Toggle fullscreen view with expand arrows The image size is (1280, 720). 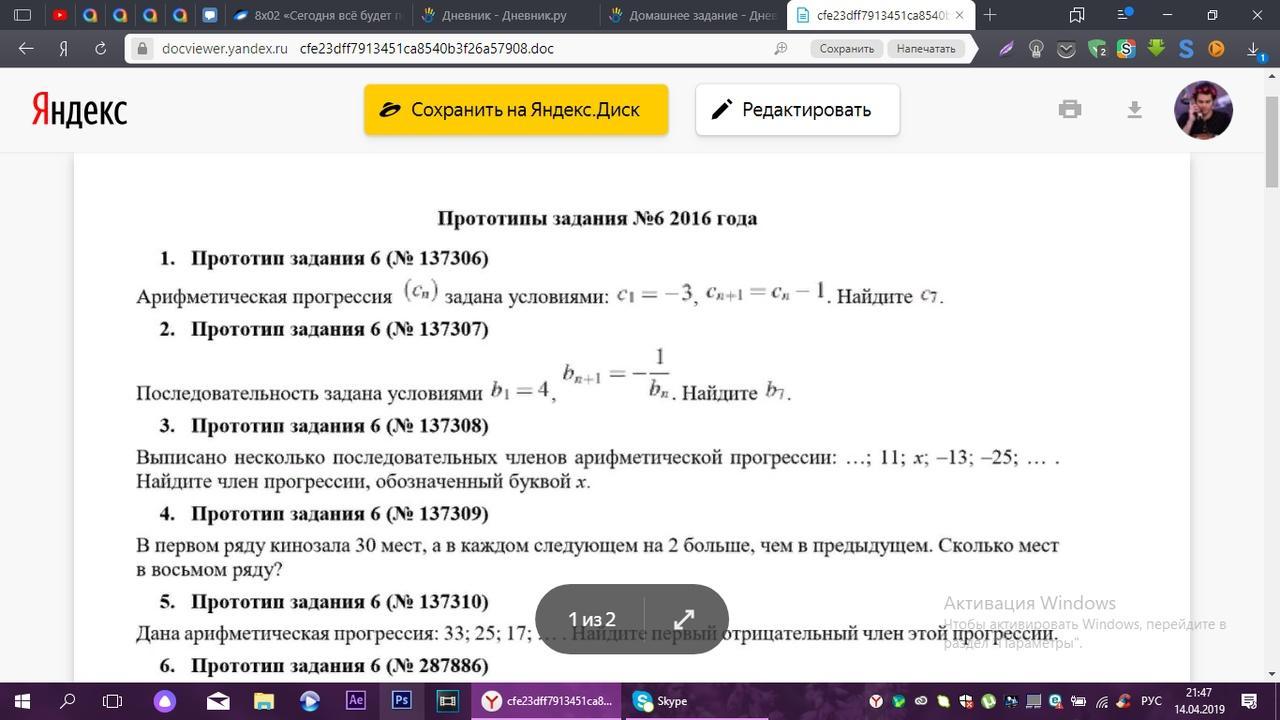pyautogui.click(x=684, y=619)
